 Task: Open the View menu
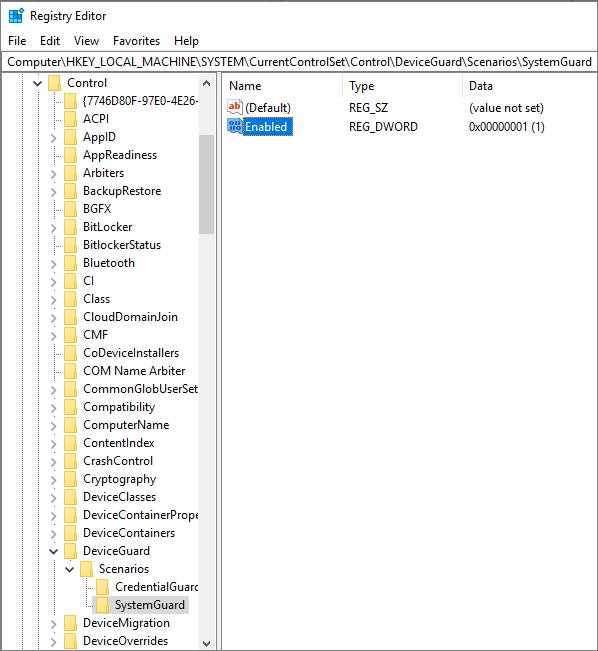[86, 41]
